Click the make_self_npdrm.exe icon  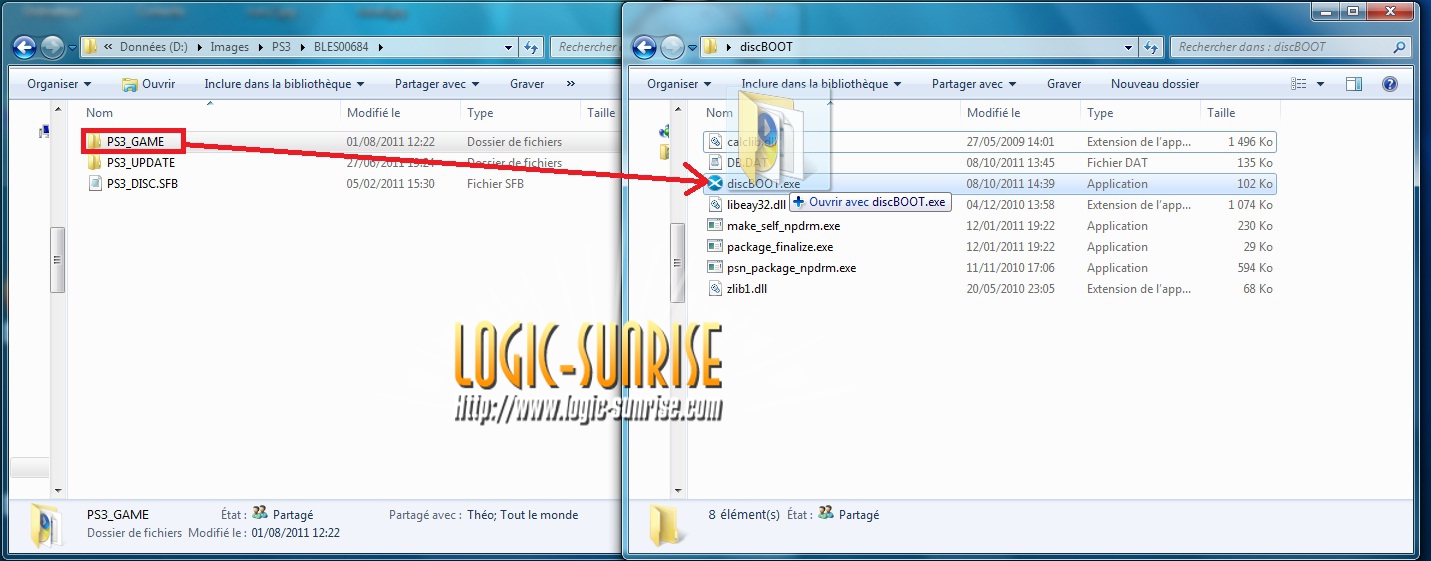point(715,226)
